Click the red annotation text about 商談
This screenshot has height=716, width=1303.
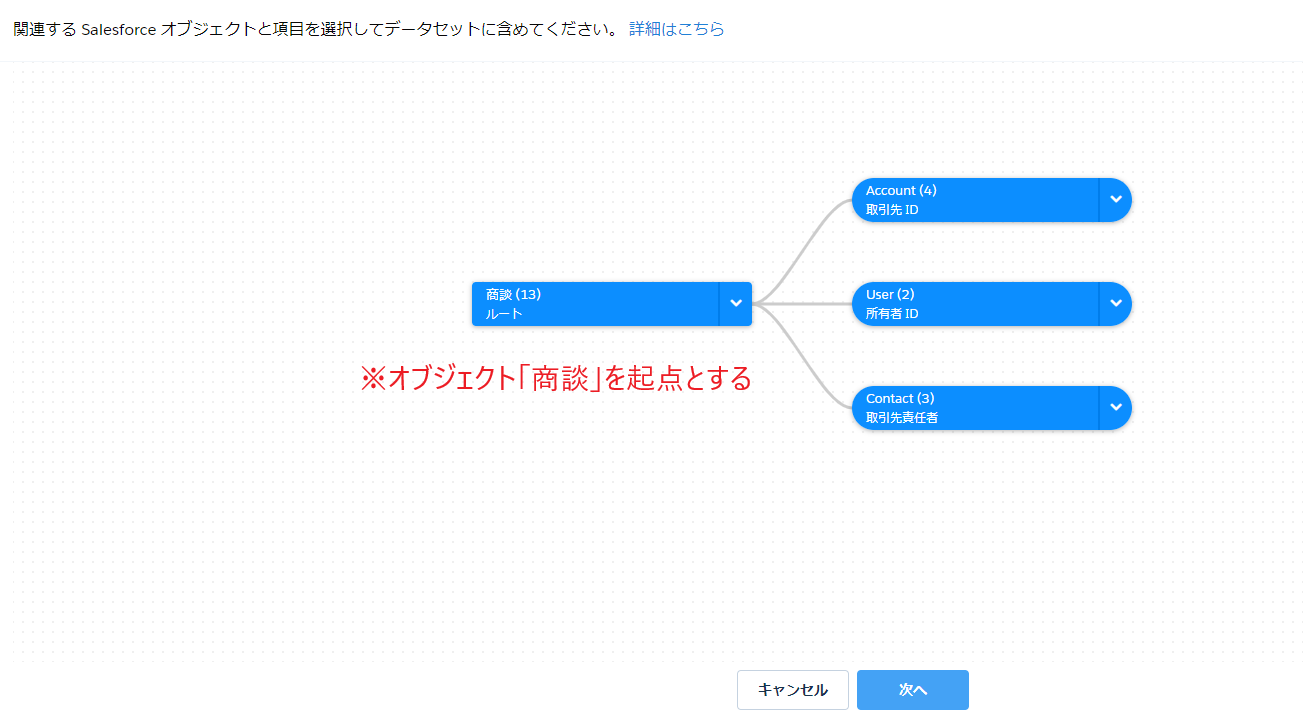pos(555,378)
